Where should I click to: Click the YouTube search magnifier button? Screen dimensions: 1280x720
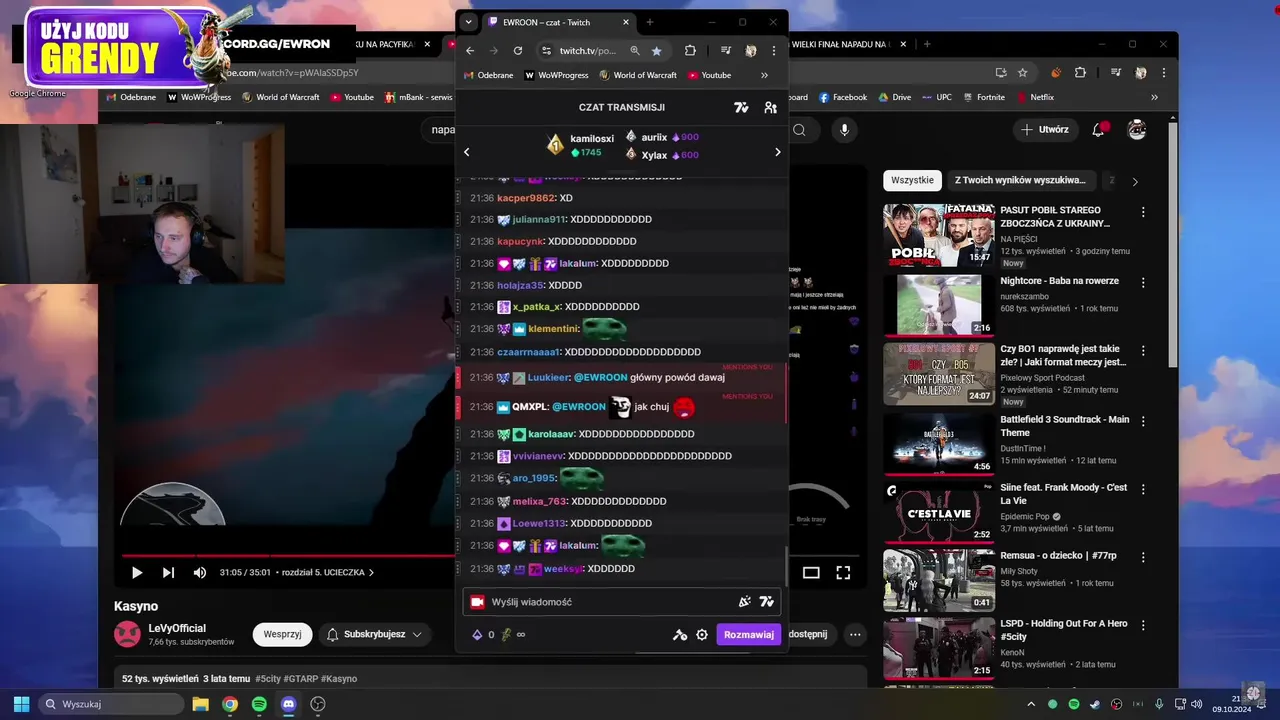click(x=799, y=130)
